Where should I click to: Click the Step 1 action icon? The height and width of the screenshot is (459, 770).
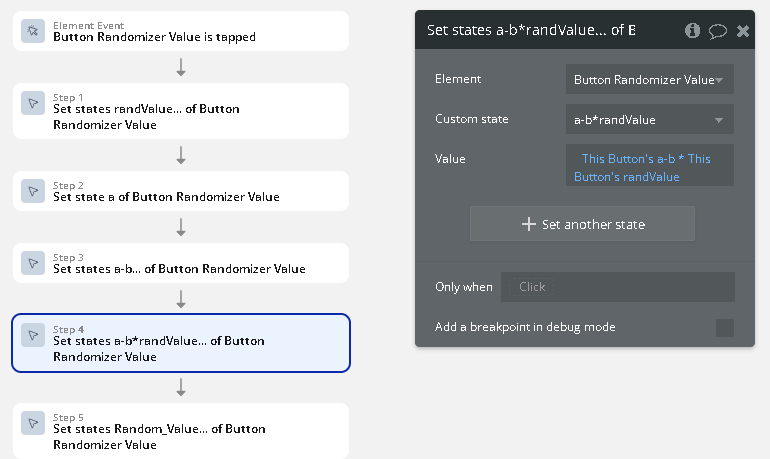click(33, 103)
